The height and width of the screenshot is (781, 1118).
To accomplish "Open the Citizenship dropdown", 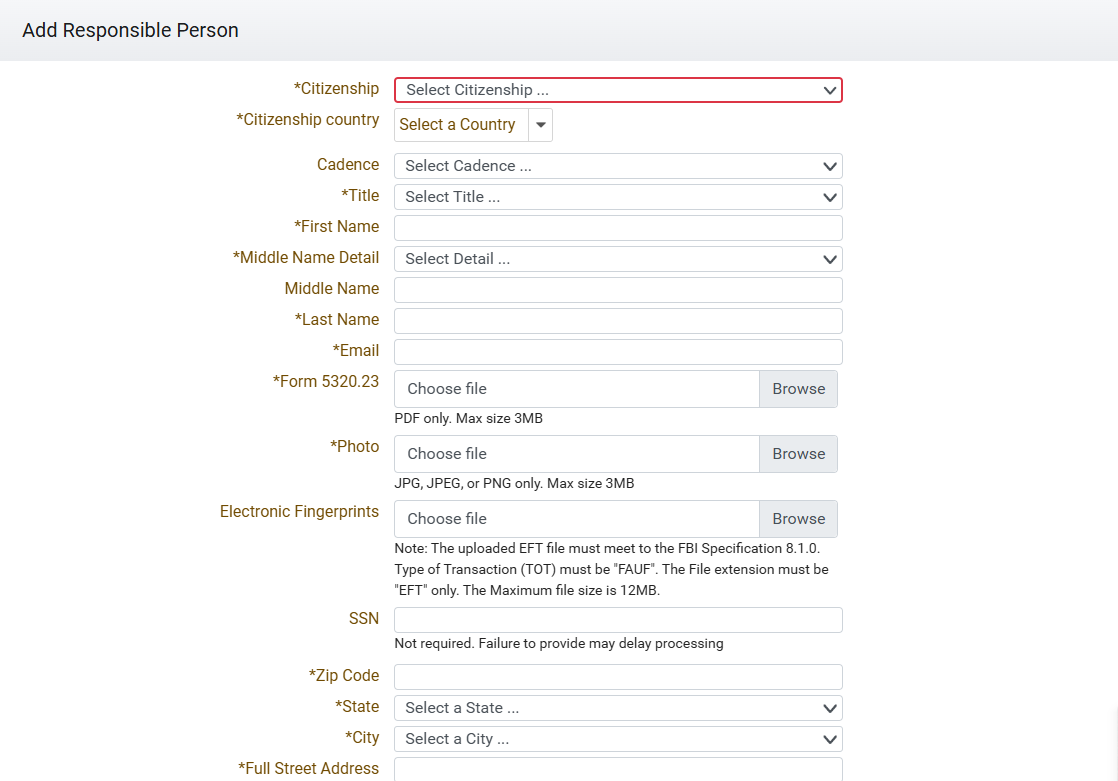I will point(618,90).
